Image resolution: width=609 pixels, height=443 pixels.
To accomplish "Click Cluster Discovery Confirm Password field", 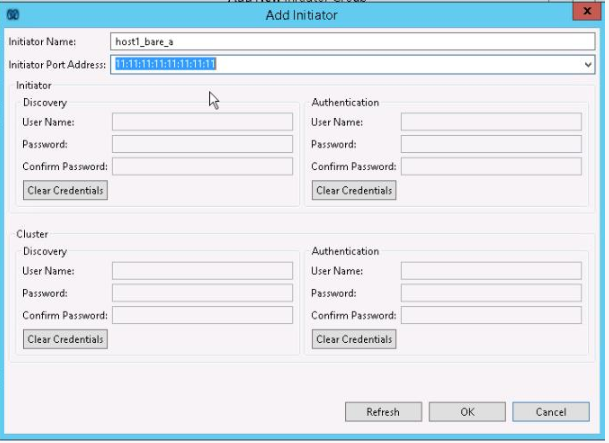I will (202, 315).
